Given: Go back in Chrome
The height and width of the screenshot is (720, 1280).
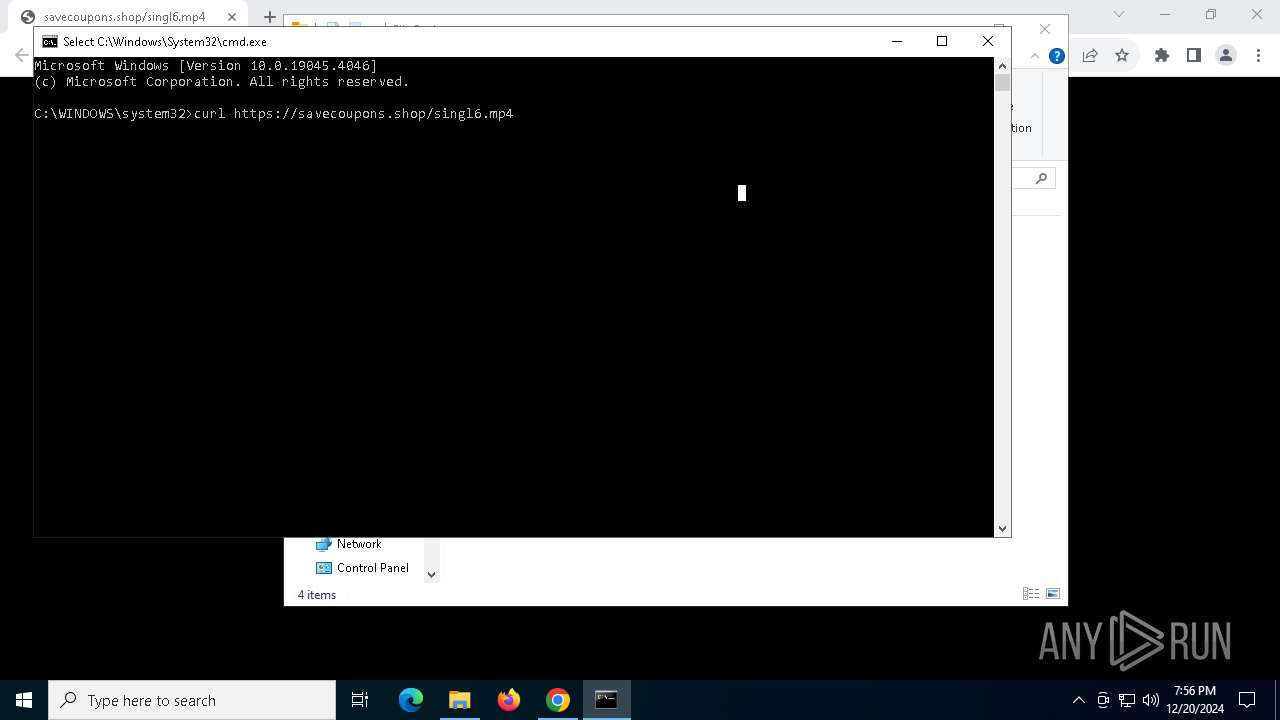Looking at the screenshot, I should tap(22, 55).
